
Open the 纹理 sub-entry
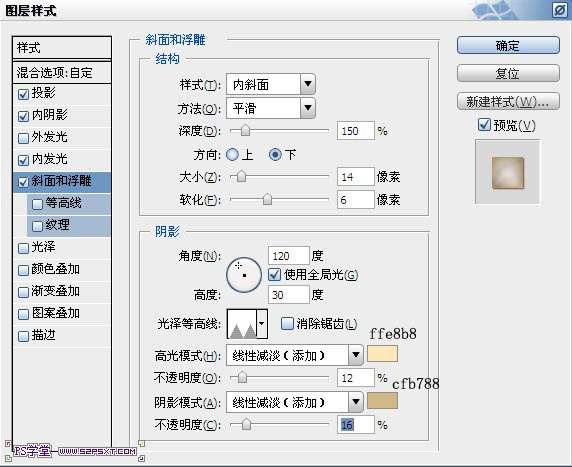69,225
